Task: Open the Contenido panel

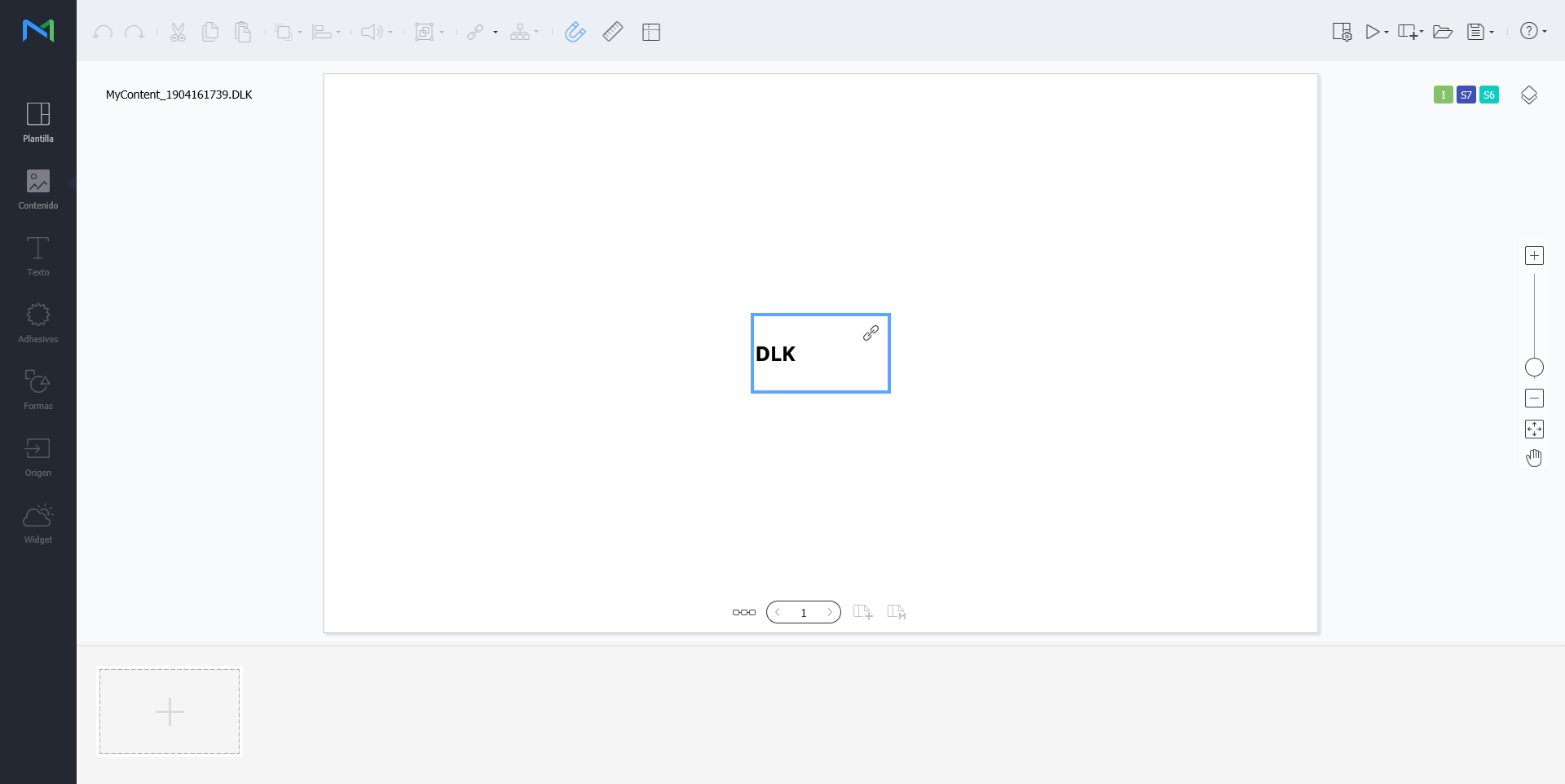Action: point(38,189)
